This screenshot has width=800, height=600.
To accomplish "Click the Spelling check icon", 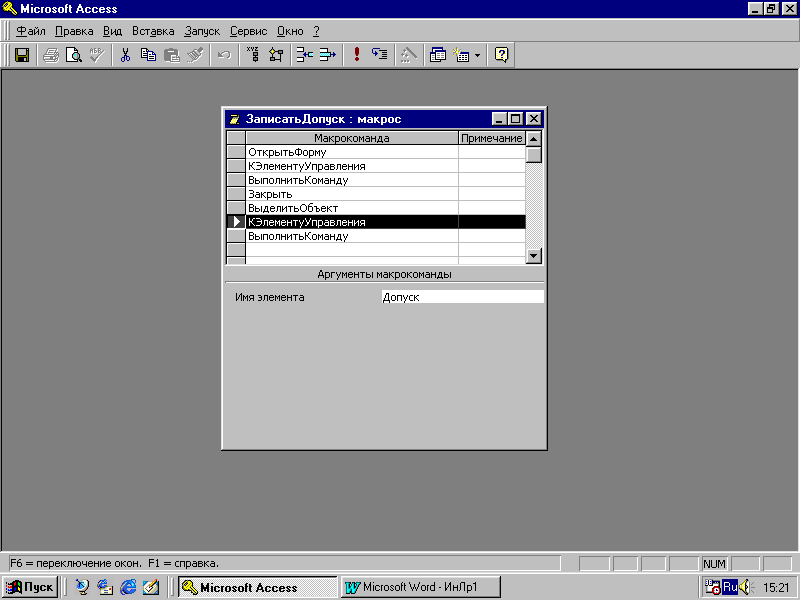I will pyautogui.click(x=97, y=55).
